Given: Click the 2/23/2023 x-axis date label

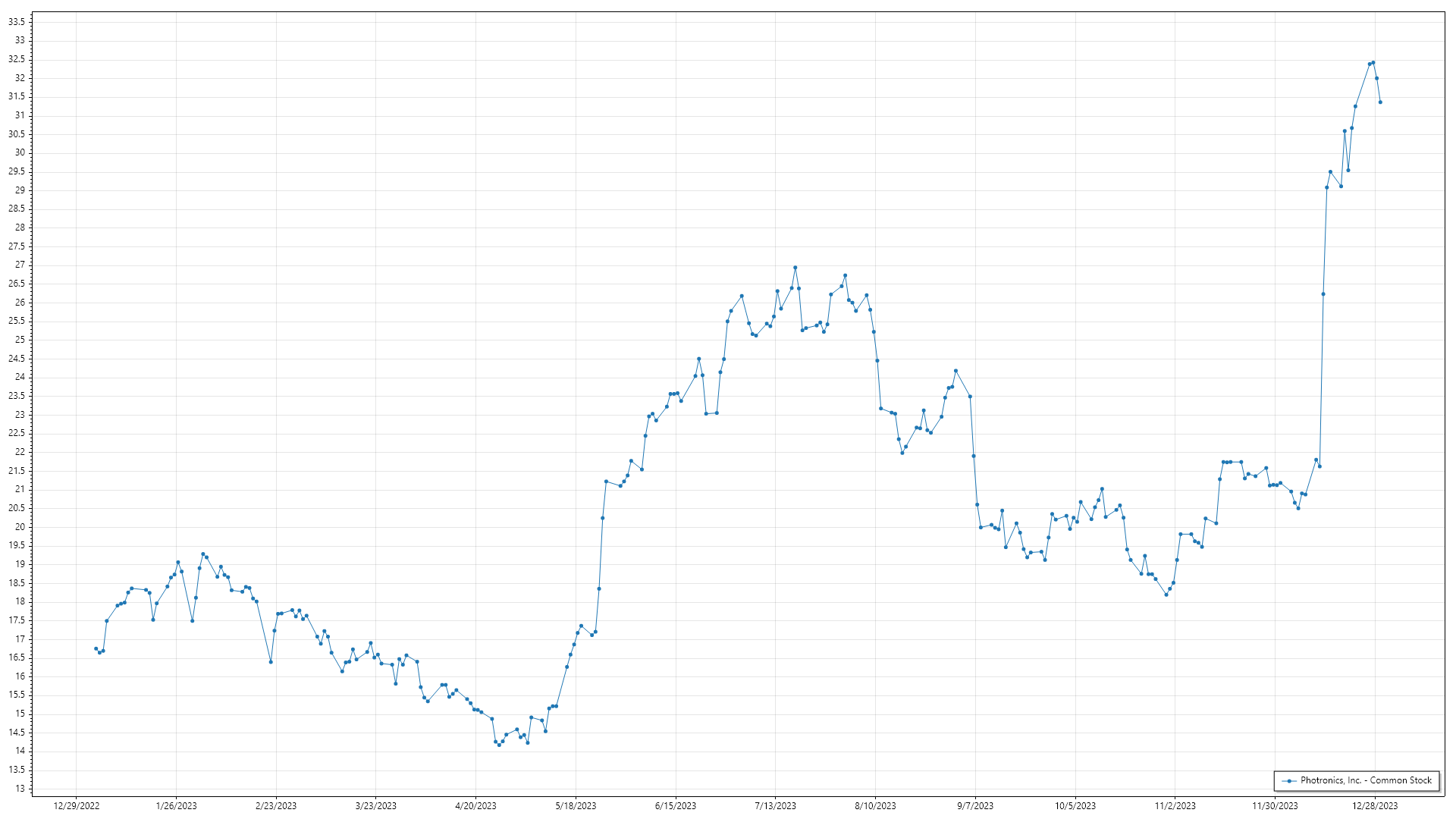Looking at the screenshot, I should coord(276,805).
